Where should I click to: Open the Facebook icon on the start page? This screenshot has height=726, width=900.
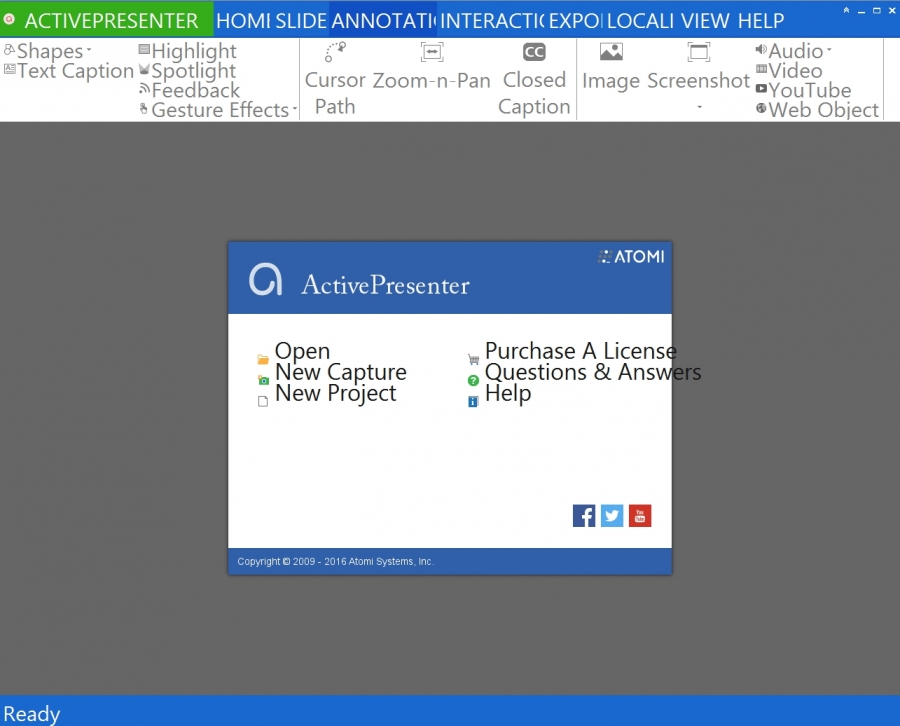point(584,516)
